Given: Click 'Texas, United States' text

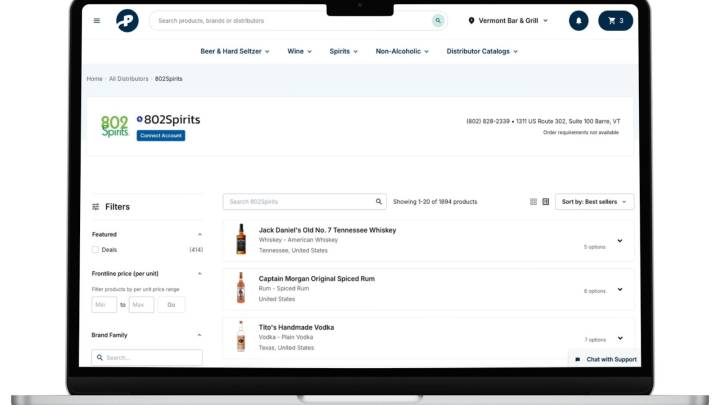Looking at the screenshot, I should pyautogui.click(x=286, y=348).
